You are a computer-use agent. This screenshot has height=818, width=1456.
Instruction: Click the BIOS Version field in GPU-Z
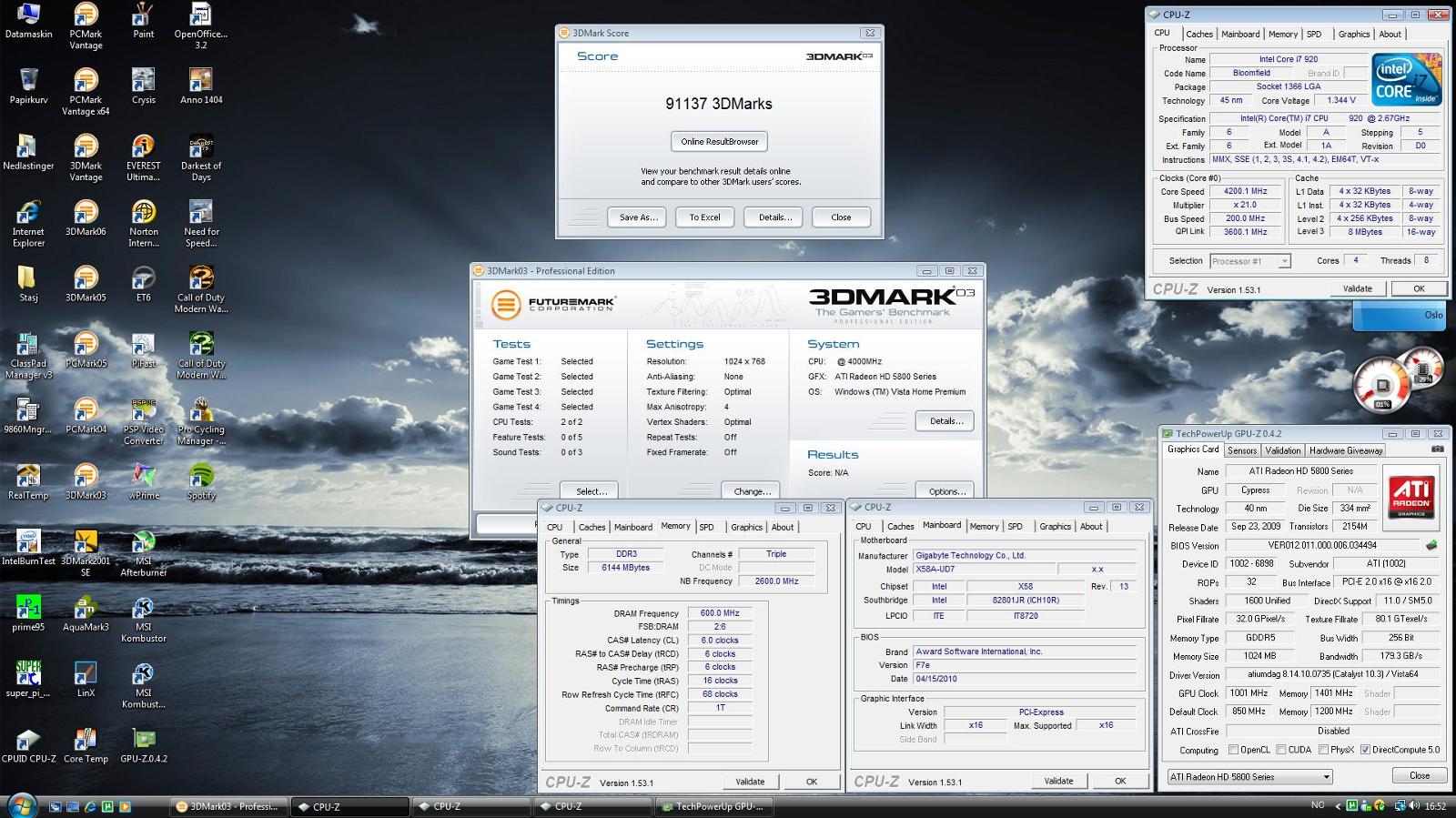pyautogui.click(x=1323, y=545)
